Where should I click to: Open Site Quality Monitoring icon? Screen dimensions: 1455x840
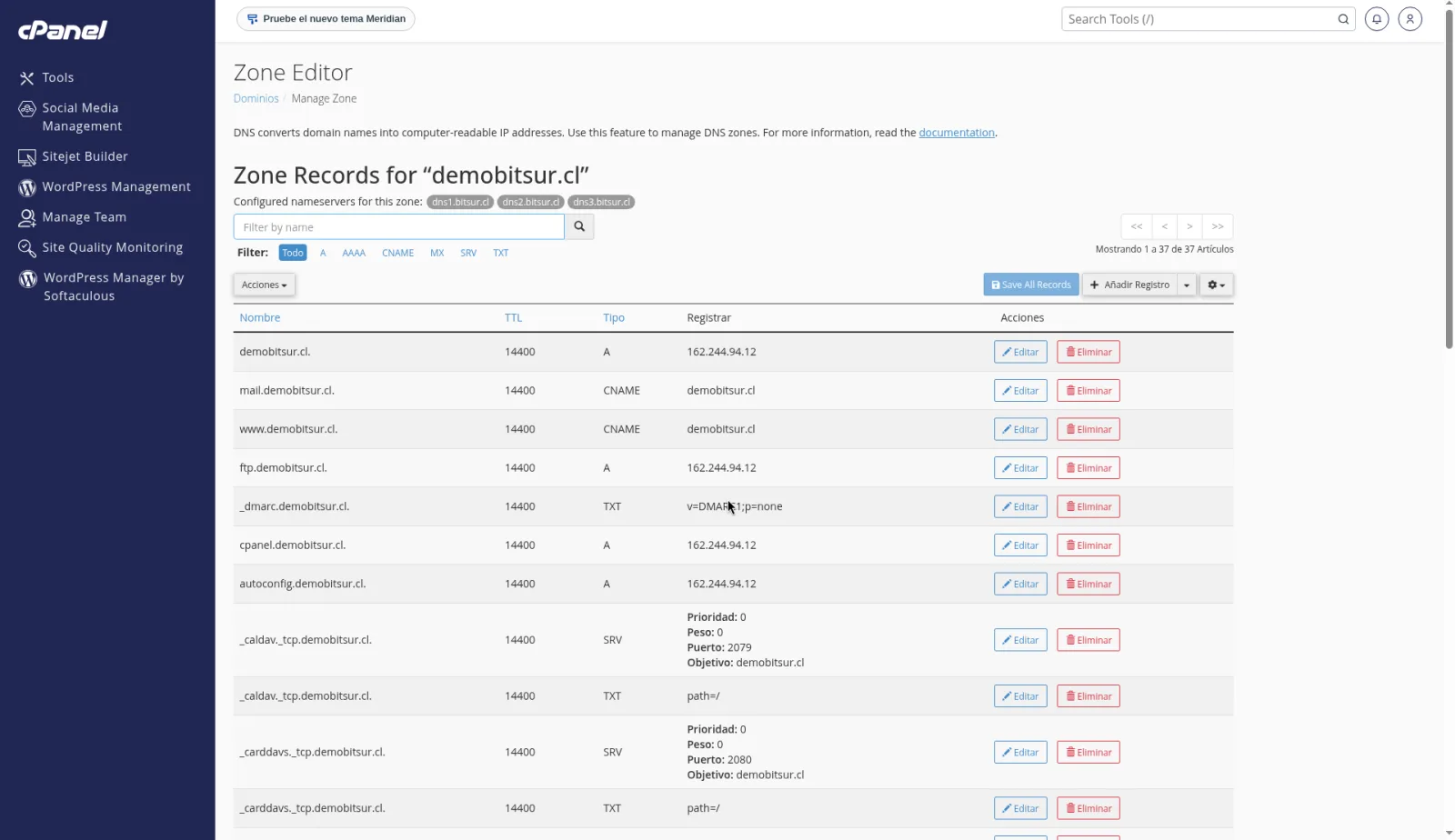(27, 247)
